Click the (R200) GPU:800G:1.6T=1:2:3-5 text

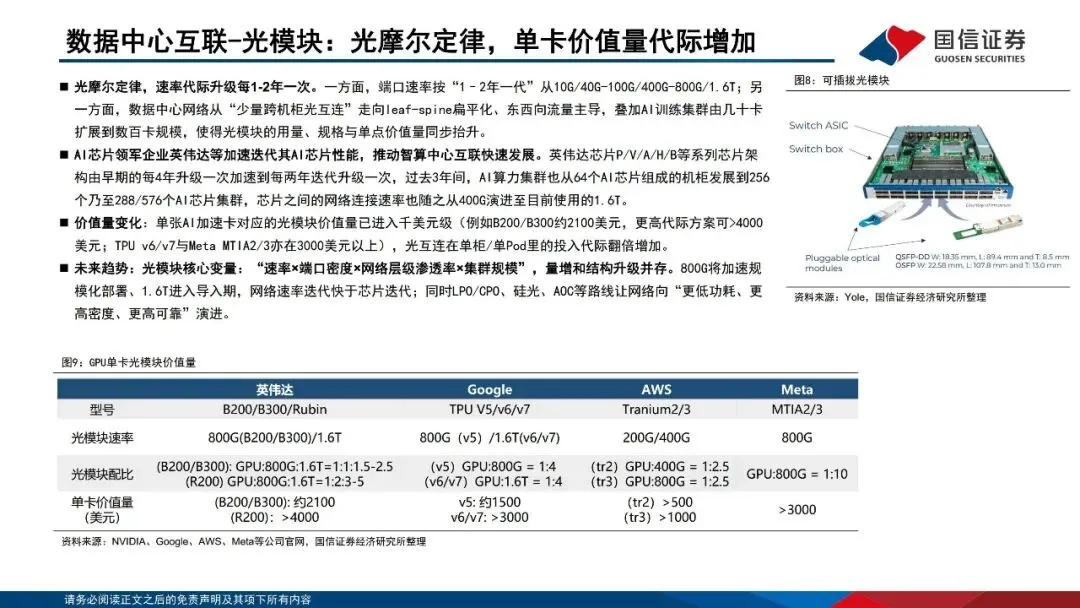click(x=274, y=482)
